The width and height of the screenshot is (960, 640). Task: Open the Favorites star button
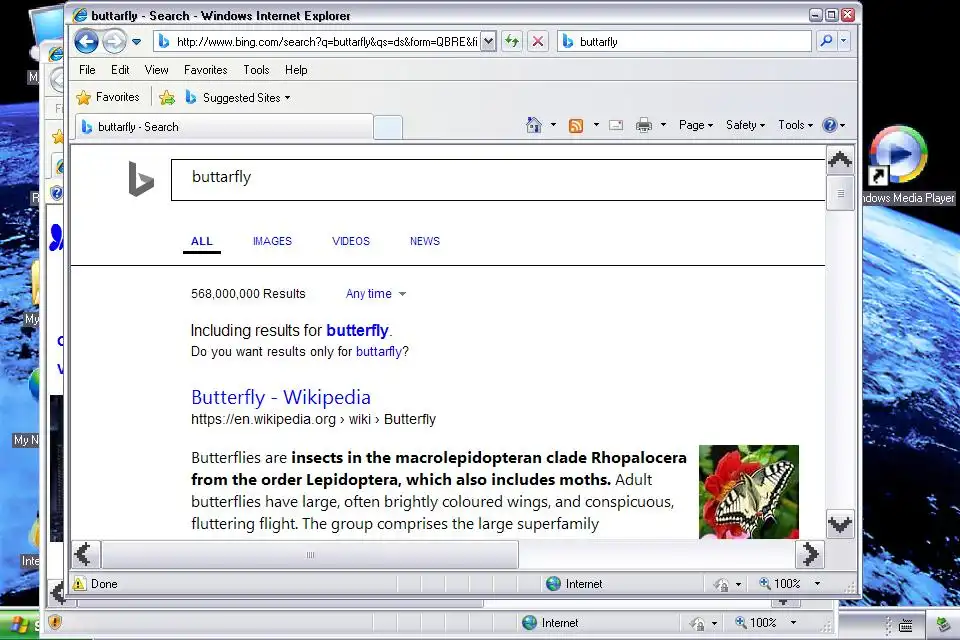(x=108, y=97)
